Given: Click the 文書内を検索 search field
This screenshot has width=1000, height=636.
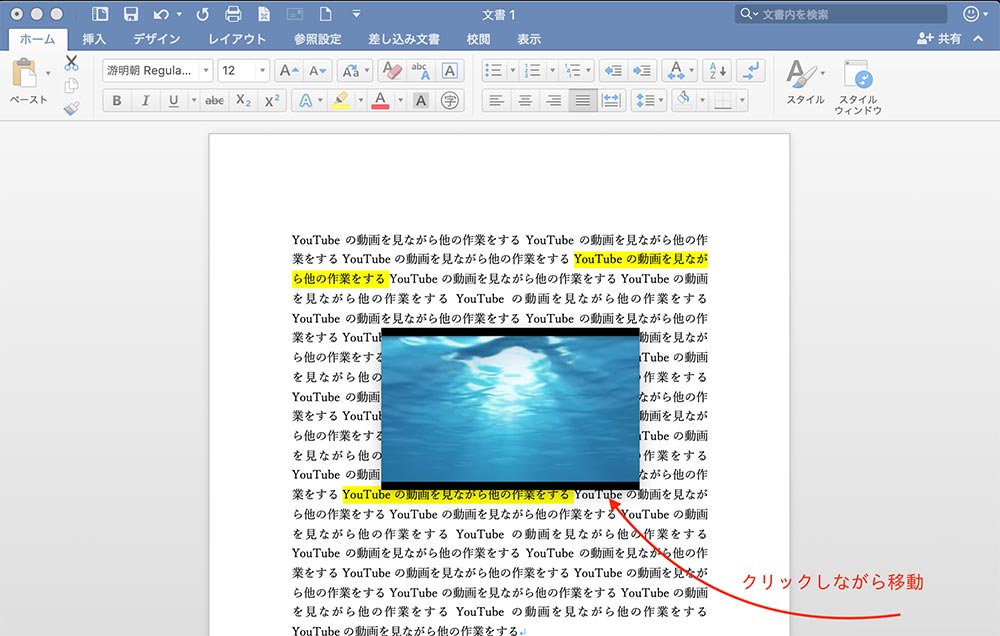Looking at the screenshot, I should tap(841, 14).
